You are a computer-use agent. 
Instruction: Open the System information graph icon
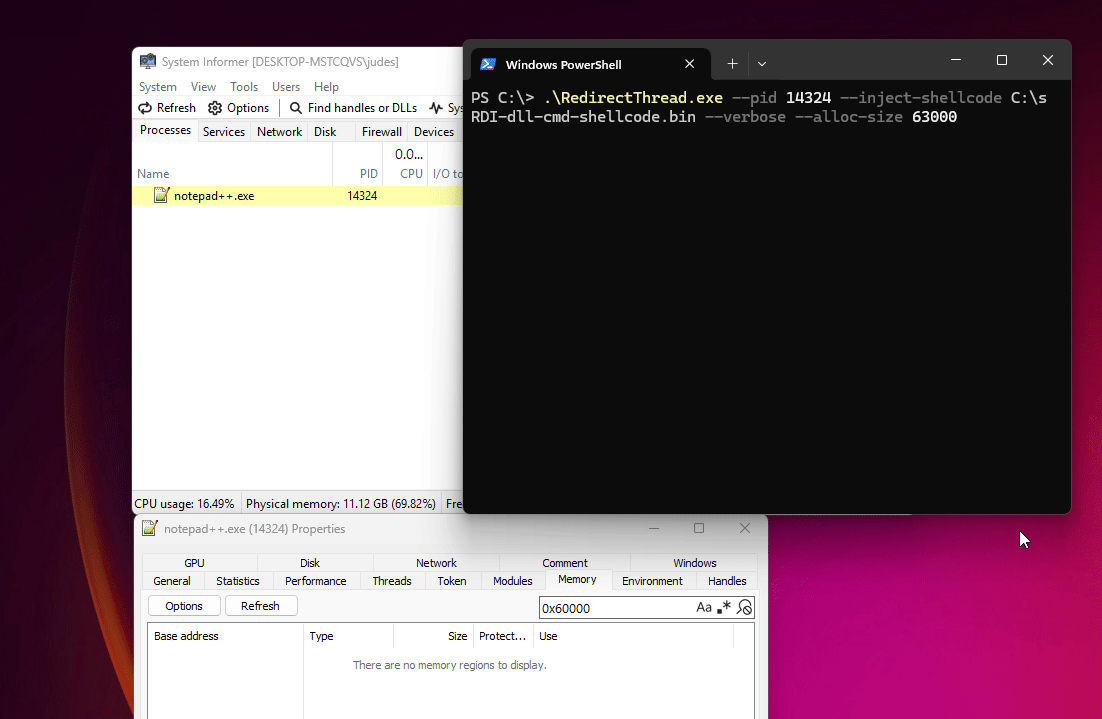tap(436, 108)
